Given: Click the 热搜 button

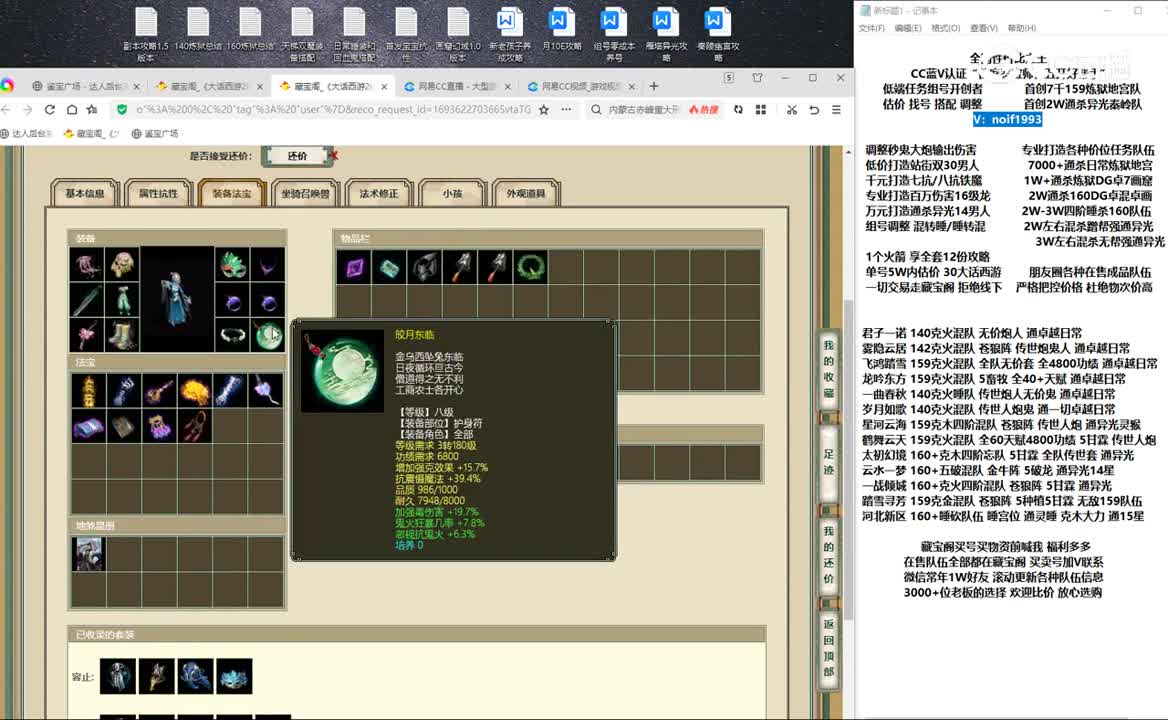Looking at the screenshot, I should [x=704, y=109].
